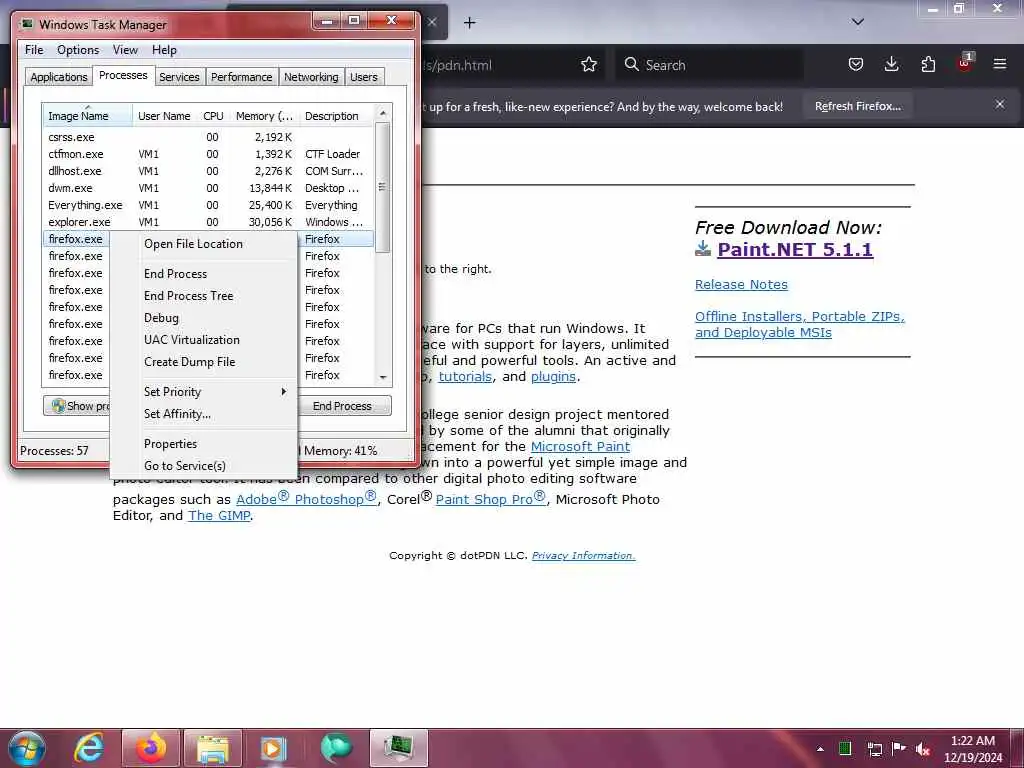Bookmark page with the star icon
This screenshot has height=768, width=1024.
click(589, 64)
